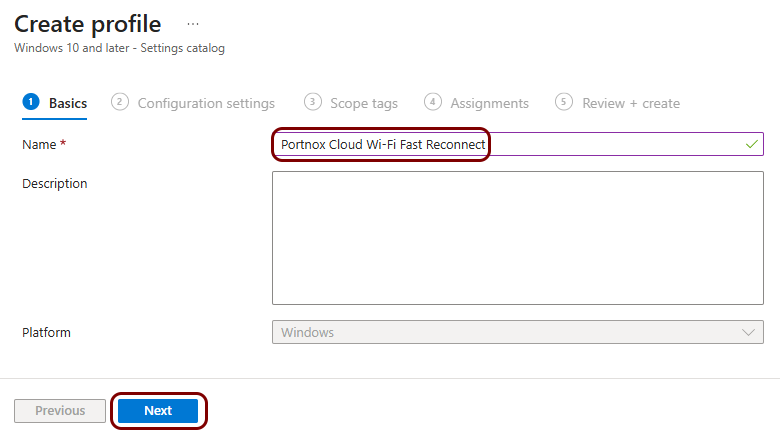Expand the Platform dropdown chevron arrow
The width and height of the screenshot is (780, 442).
[x=748, y=332]
